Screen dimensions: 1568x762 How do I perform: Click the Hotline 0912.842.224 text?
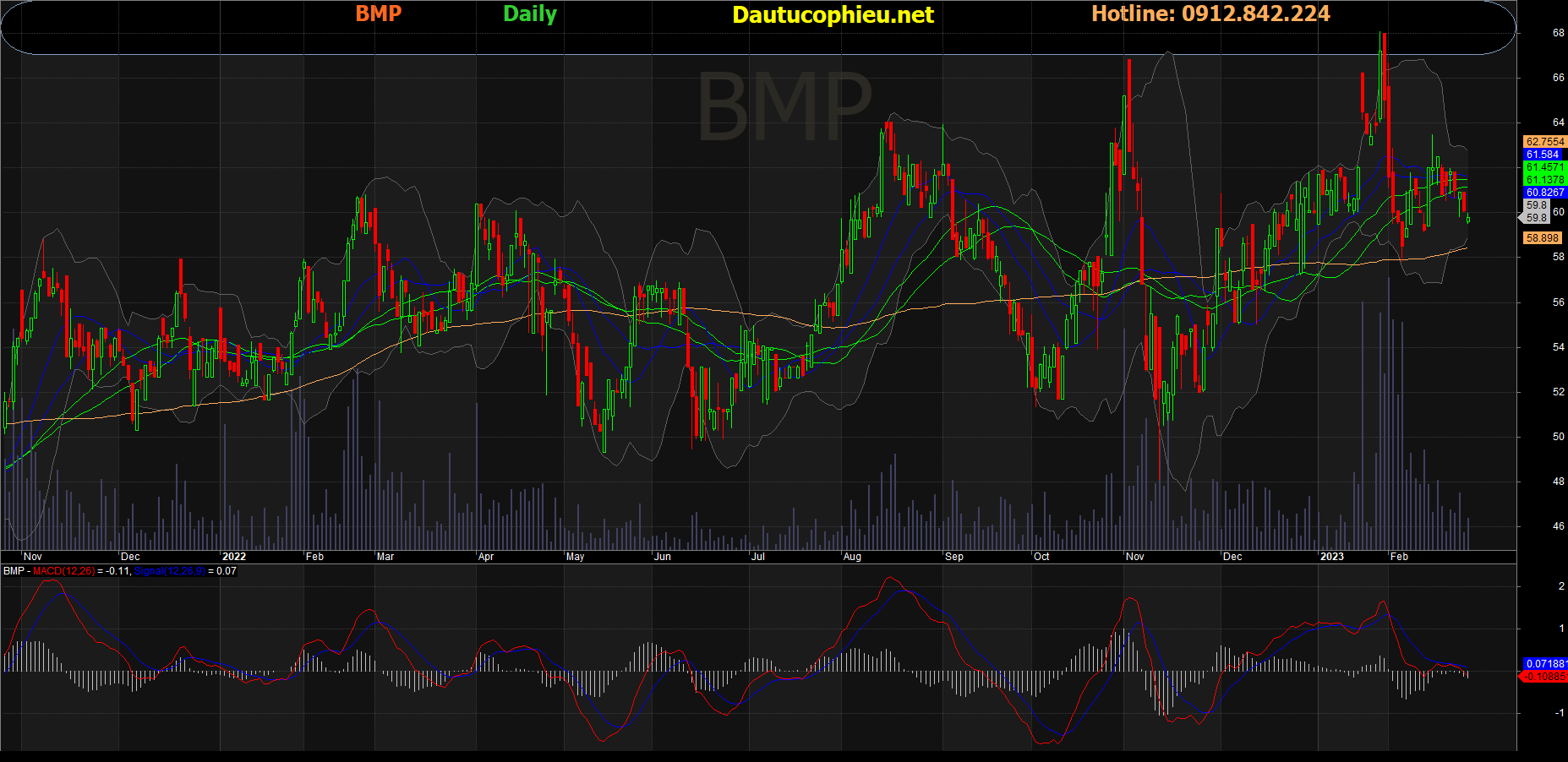tap(1210, 14)
